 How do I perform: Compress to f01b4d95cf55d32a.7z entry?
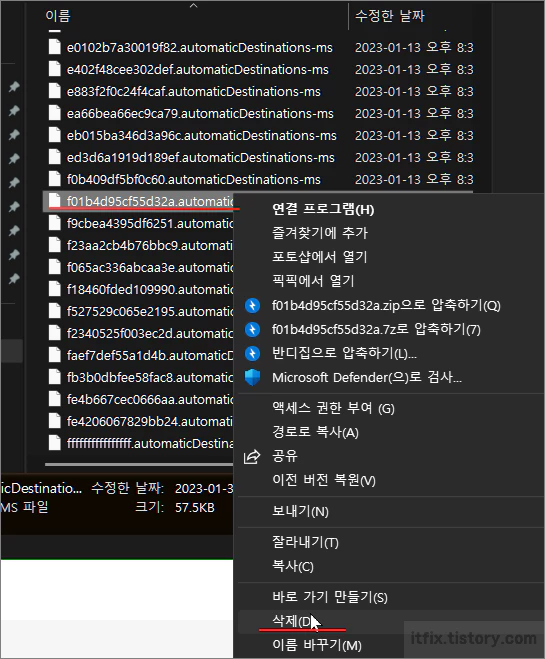(x=376, y=330)
